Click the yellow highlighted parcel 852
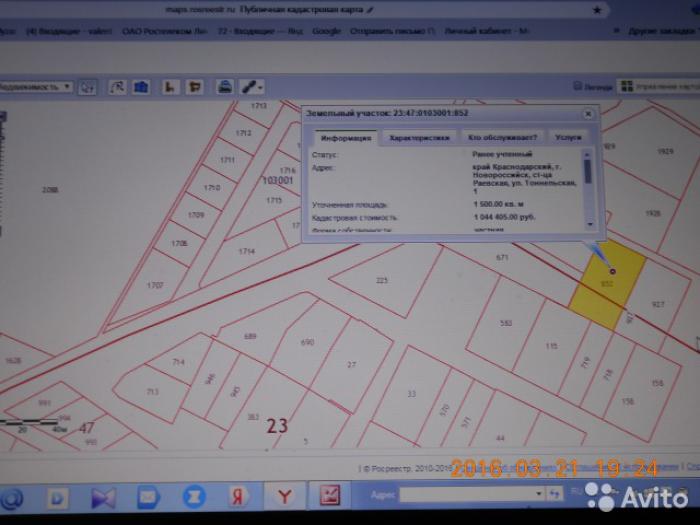 [606, 286]
